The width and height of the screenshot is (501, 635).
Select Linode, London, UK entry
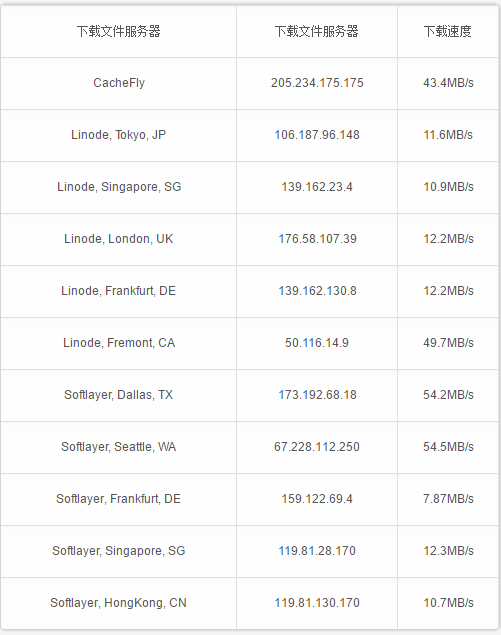point(119,239)
